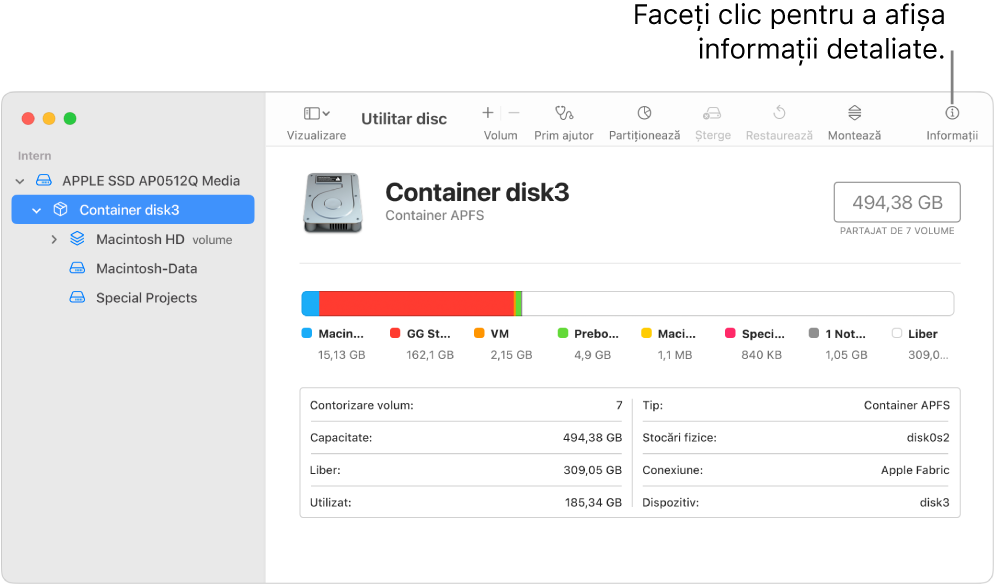Viewport: 995px width, 585px height.
Task: Click the Utilizat 185,34 GB value
Action: click(x=593, y=503)
